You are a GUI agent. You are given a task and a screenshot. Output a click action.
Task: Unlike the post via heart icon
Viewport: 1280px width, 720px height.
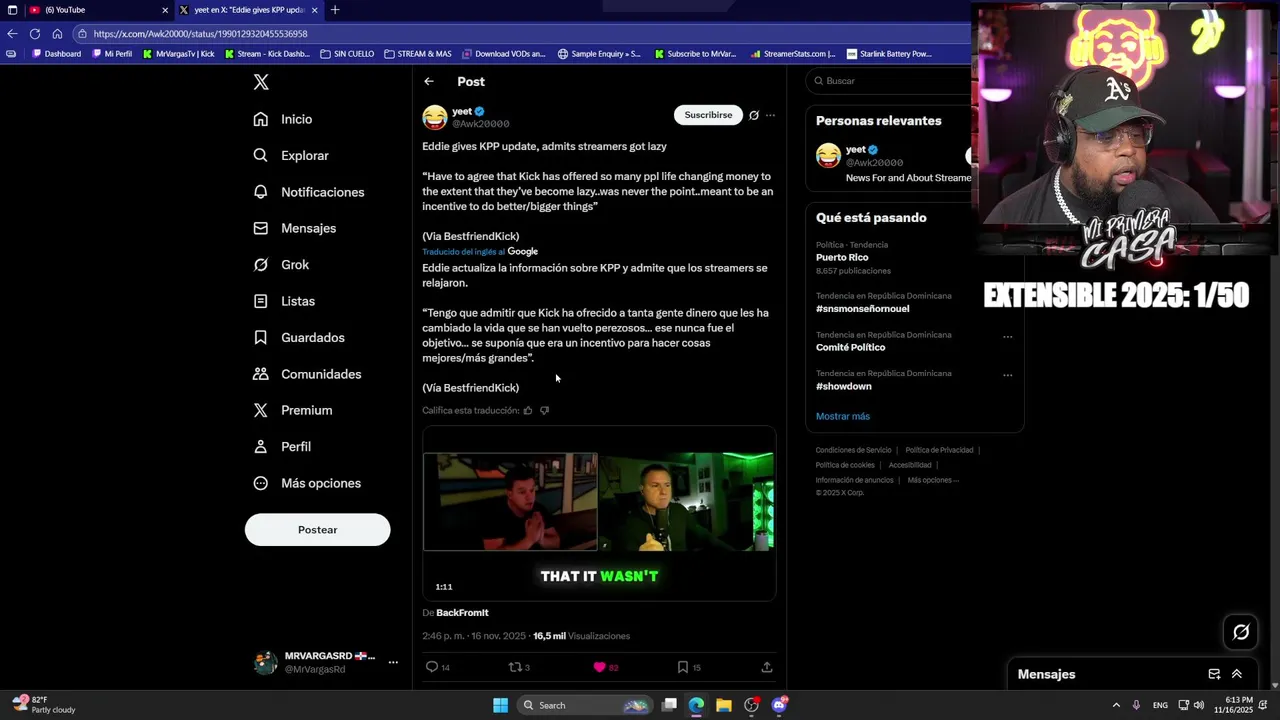point(600,667)
